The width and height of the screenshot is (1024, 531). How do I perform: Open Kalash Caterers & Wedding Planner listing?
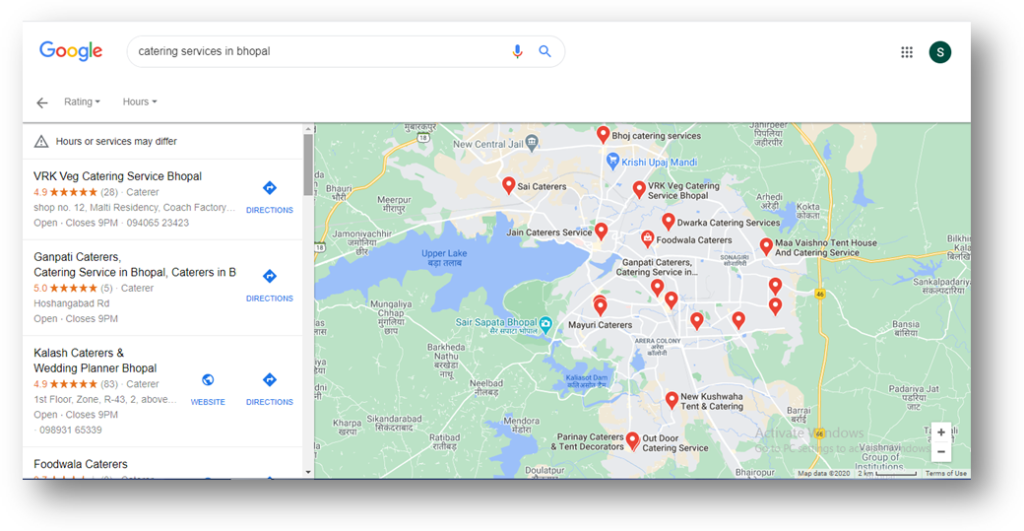pos(95,361)
